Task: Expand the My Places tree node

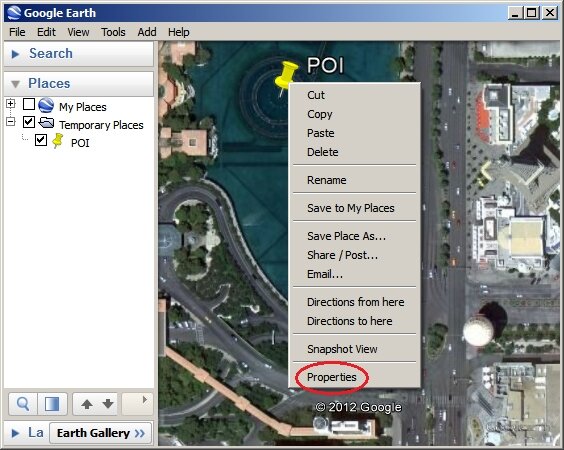Action: tap(10, 104)
